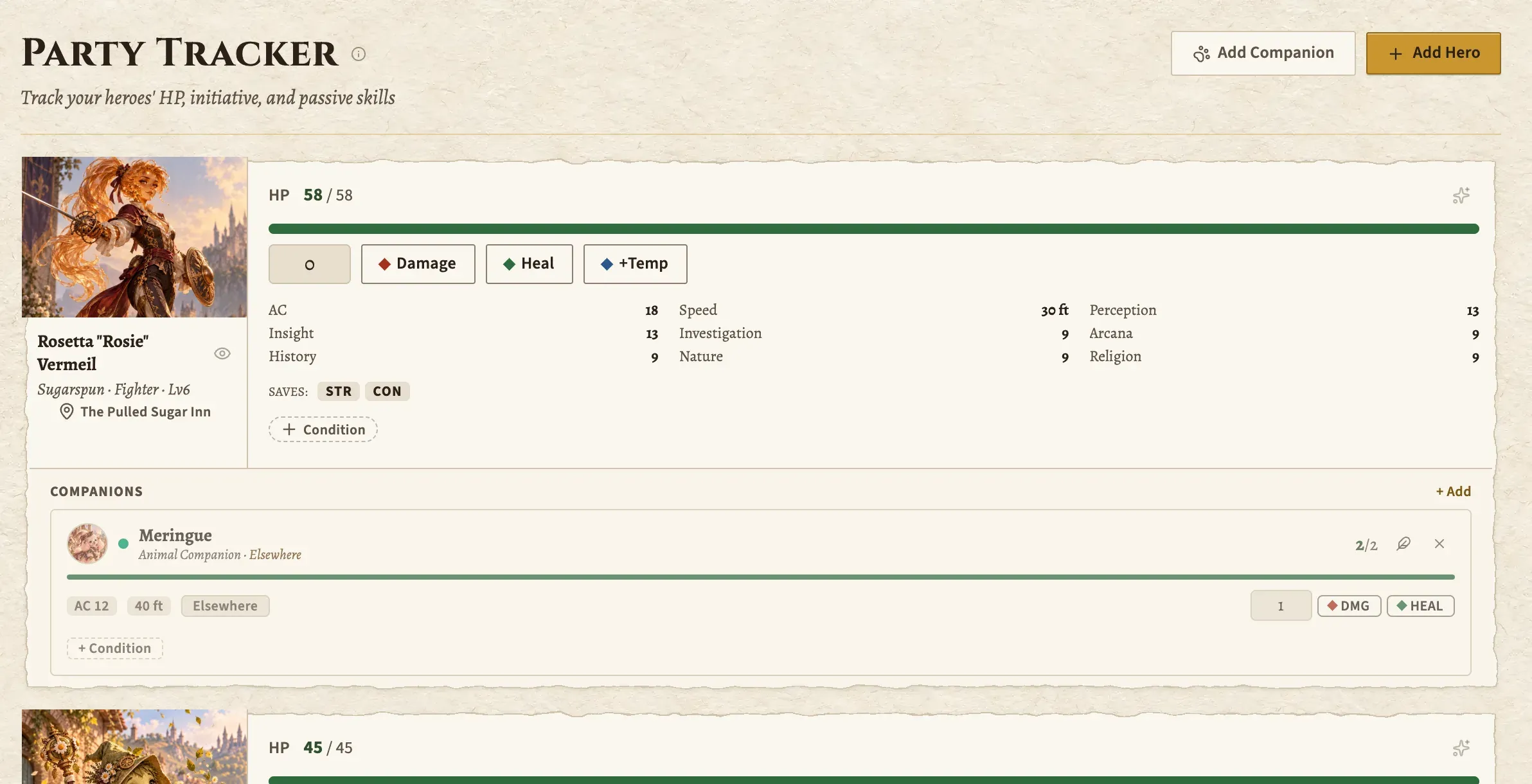
Task: Click the Heal button for Rosetta
Action: (529, 264)
